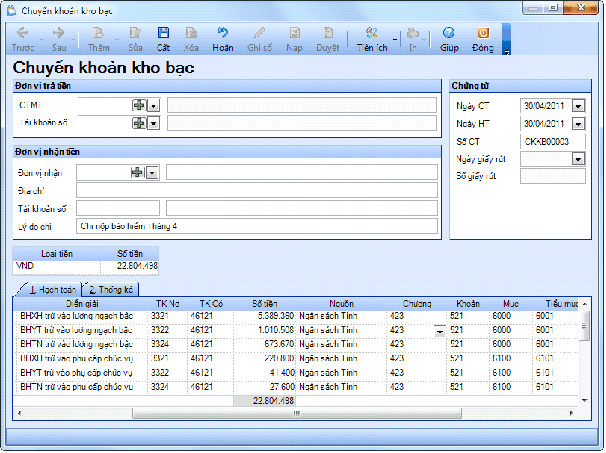Open Ngày CT date picker

tap(578, 106)
